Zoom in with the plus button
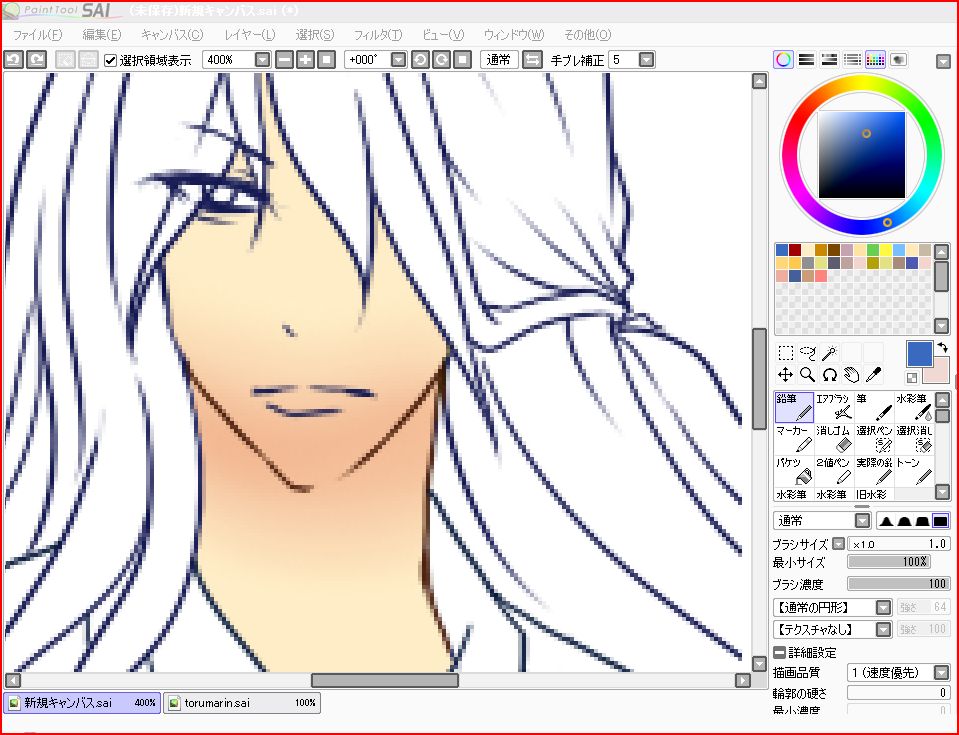This screenshot has width=959, height=735. click(305, 59)
